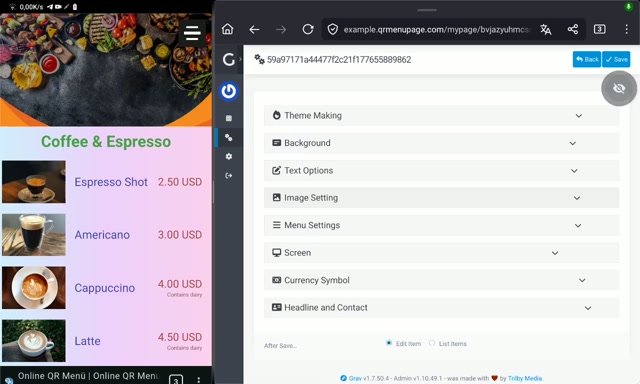Click the blue Save button
Image resolution: width=640 pixels, height=384 pixels.
coord(616,59)
